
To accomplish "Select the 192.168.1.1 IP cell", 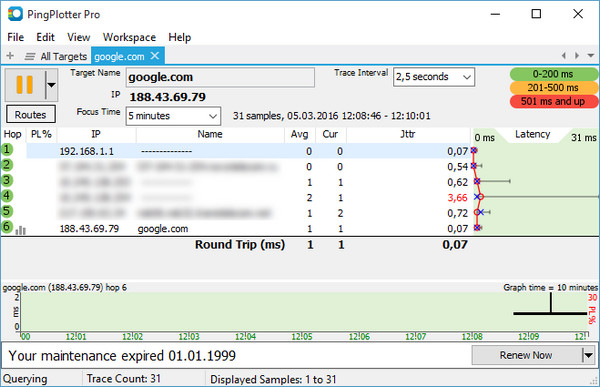I will pyautogui.click(x=87, y=152).
